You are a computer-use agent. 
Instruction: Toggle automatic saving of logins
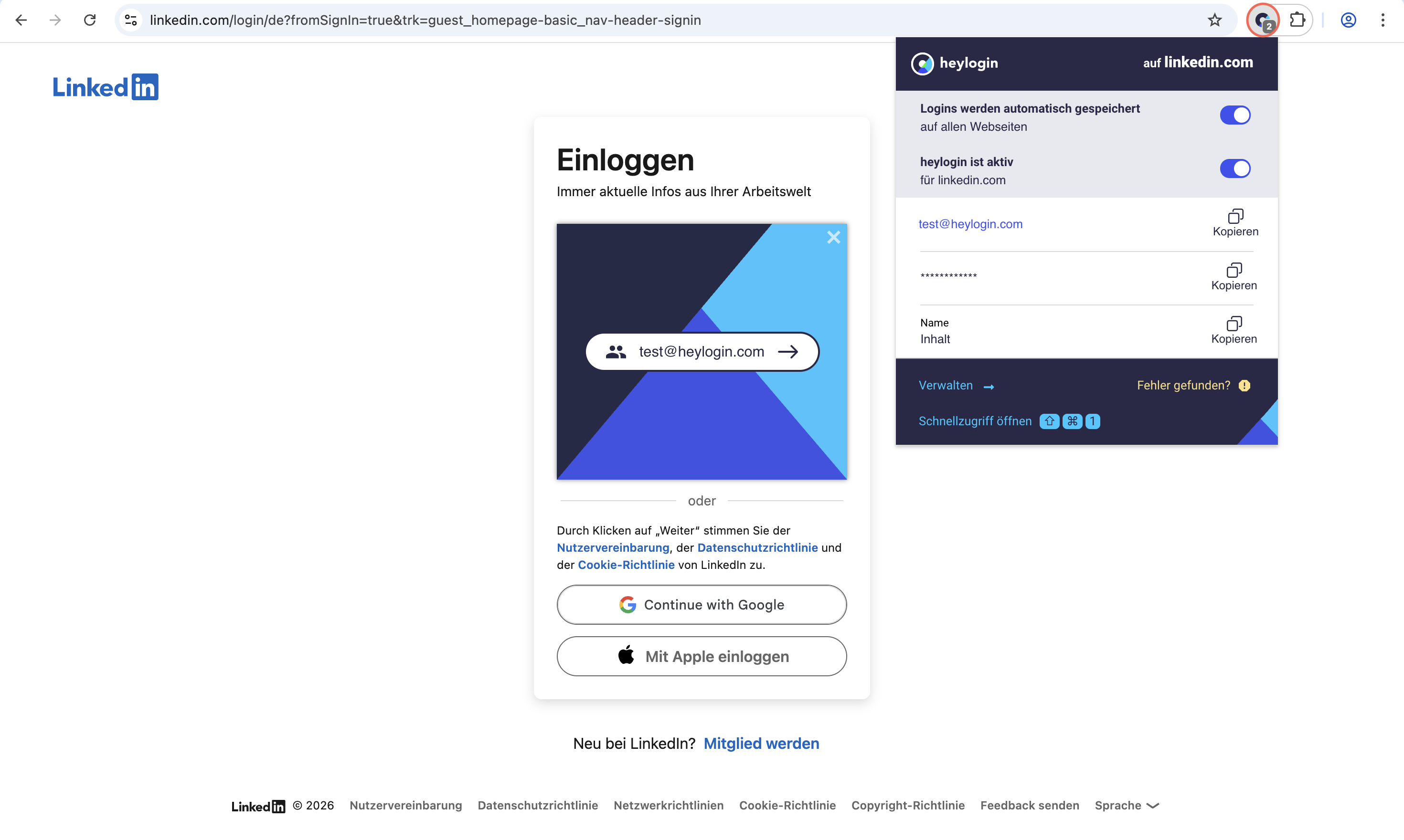click(1234, 115)
